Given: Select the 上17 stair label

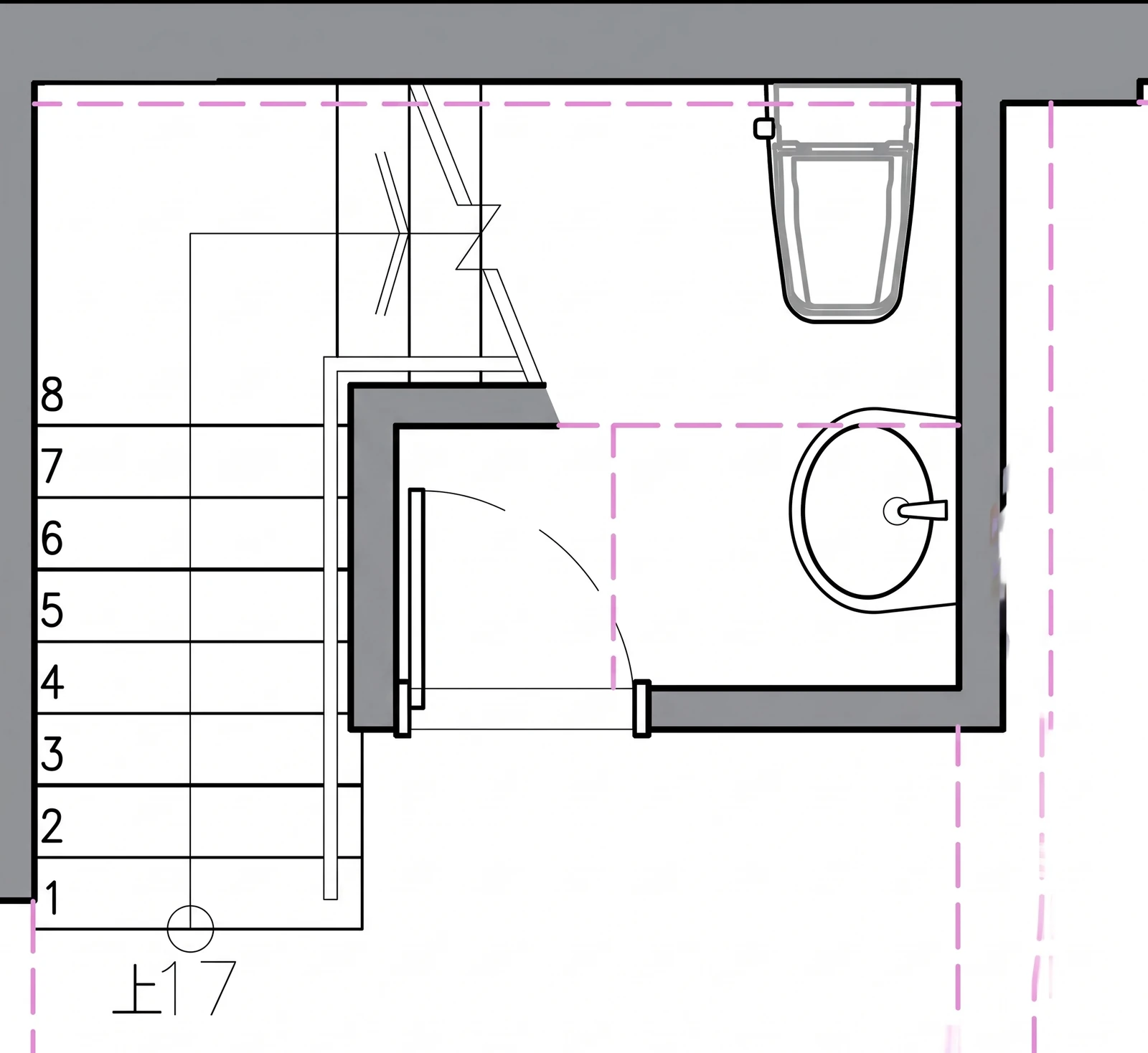Looking at the screenshot, I should 174,988.
